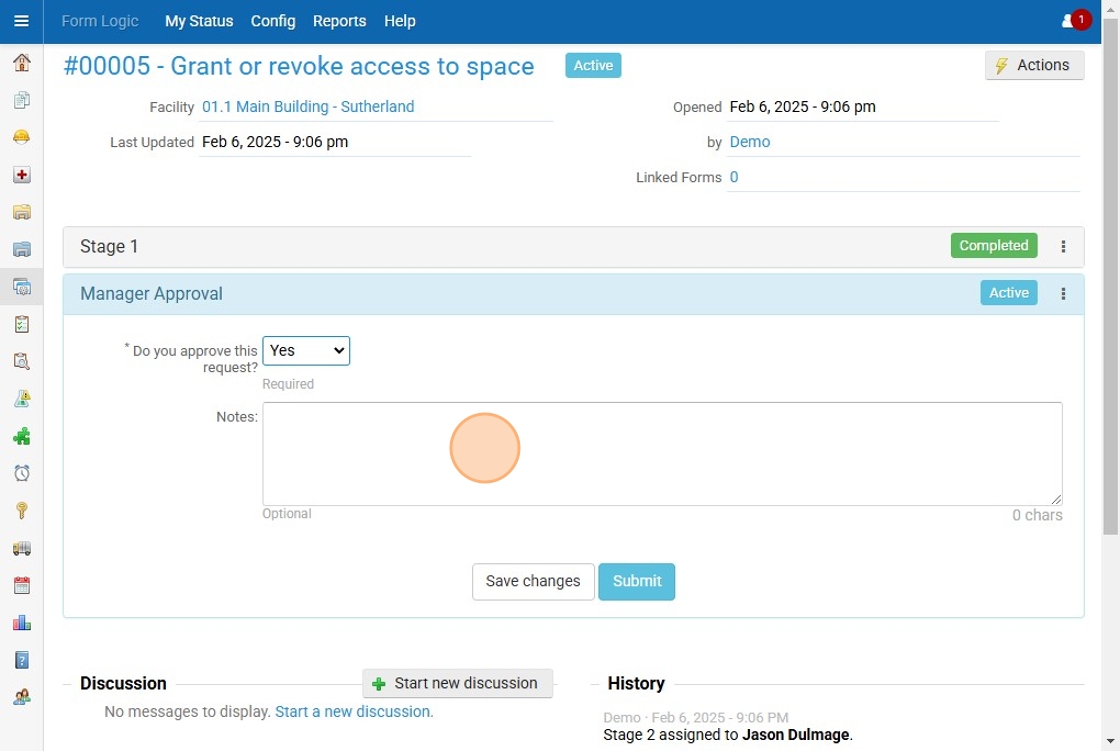The height and width of the screenshot is (751, 1120).
Task: Open the alarm clock sidebar icon
Action: coord(21,473)
